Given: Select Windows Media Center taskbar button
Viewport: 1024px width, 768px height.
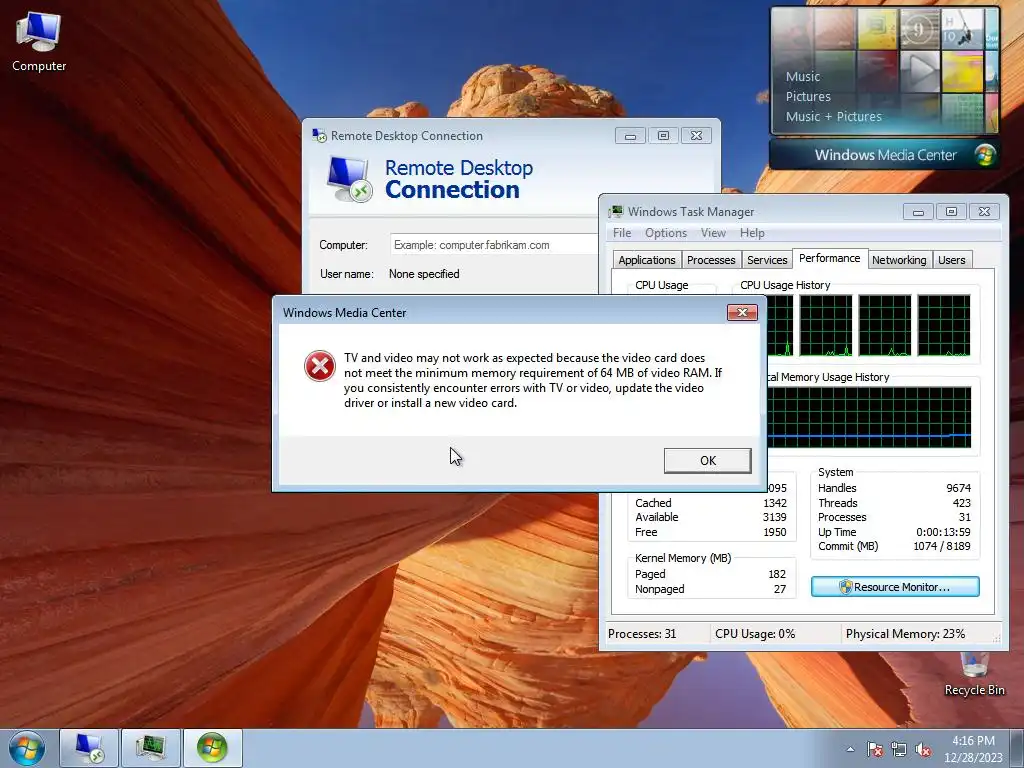Looking at the screenshot, I should pyautogui.click(x=212, y=748).
